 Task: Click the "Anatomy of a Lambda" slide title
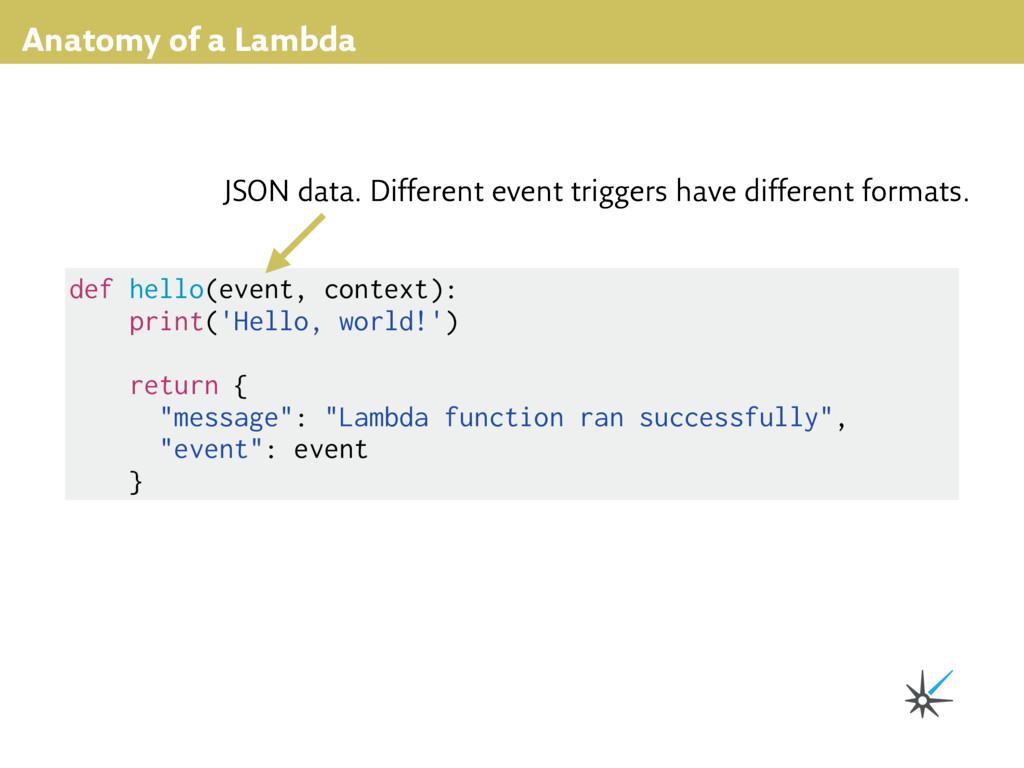tap(188, 41)
